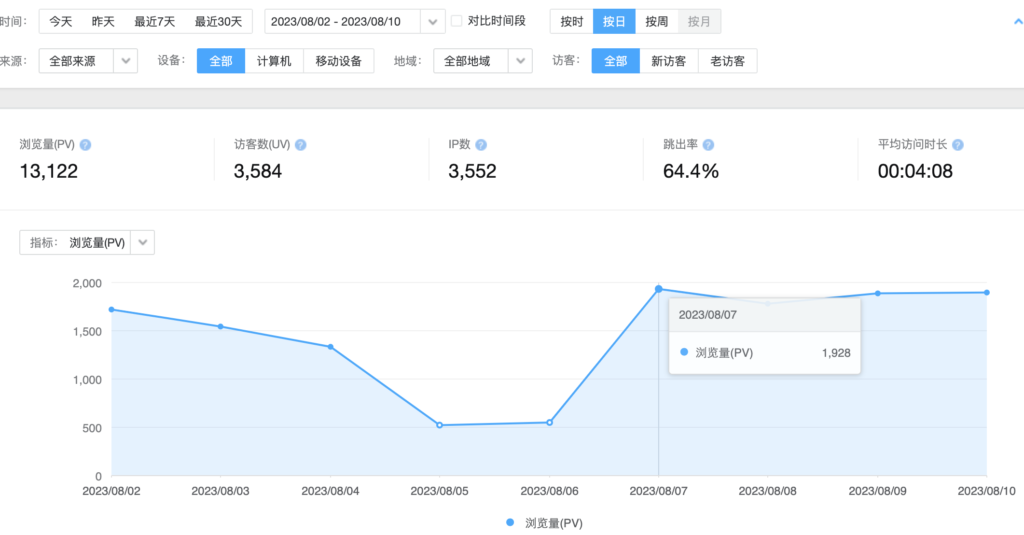Screen dimensions: 1024x535
Task: Choose 最近30天 time range
Action: pos(218,22)
